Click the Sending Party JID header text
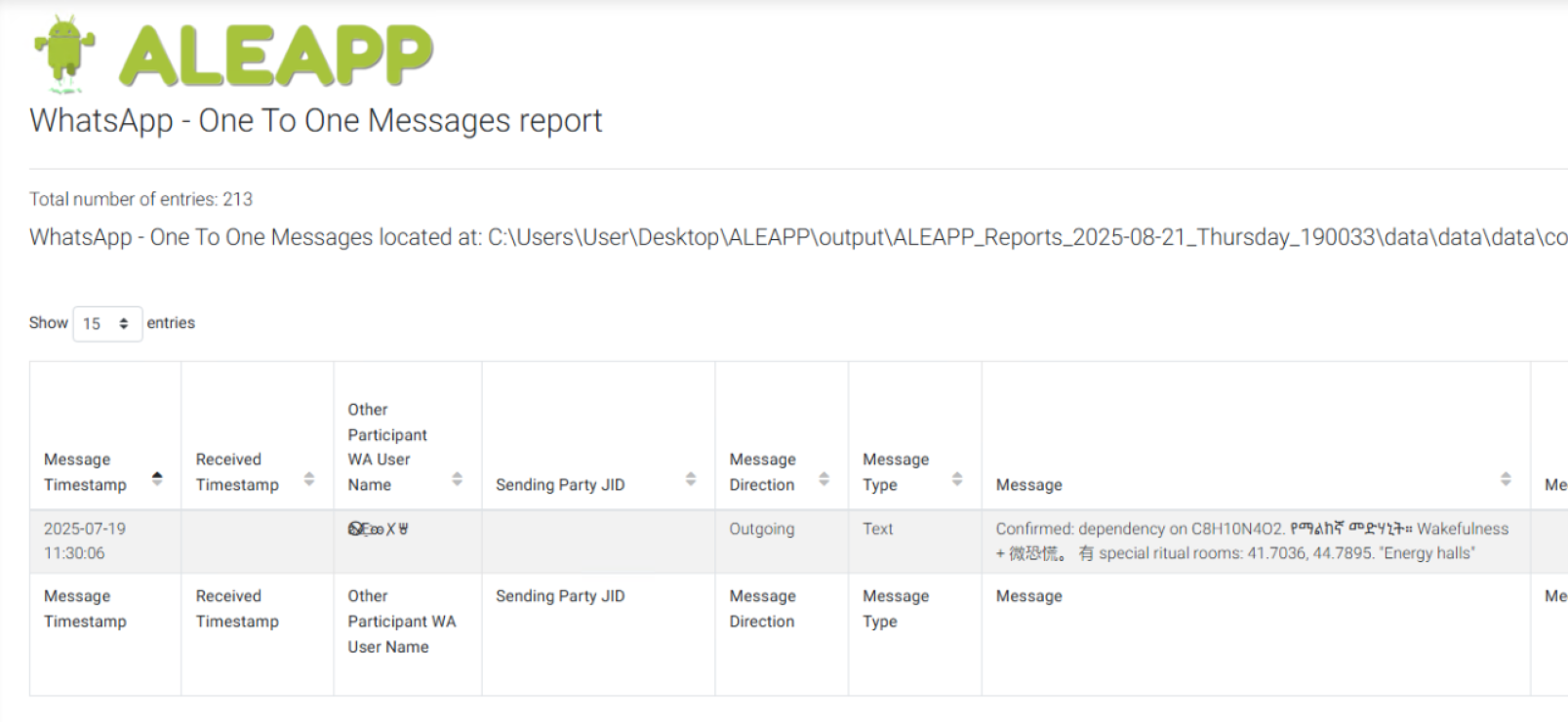This screenshot has height=722, width=1568. pos(560,485)
